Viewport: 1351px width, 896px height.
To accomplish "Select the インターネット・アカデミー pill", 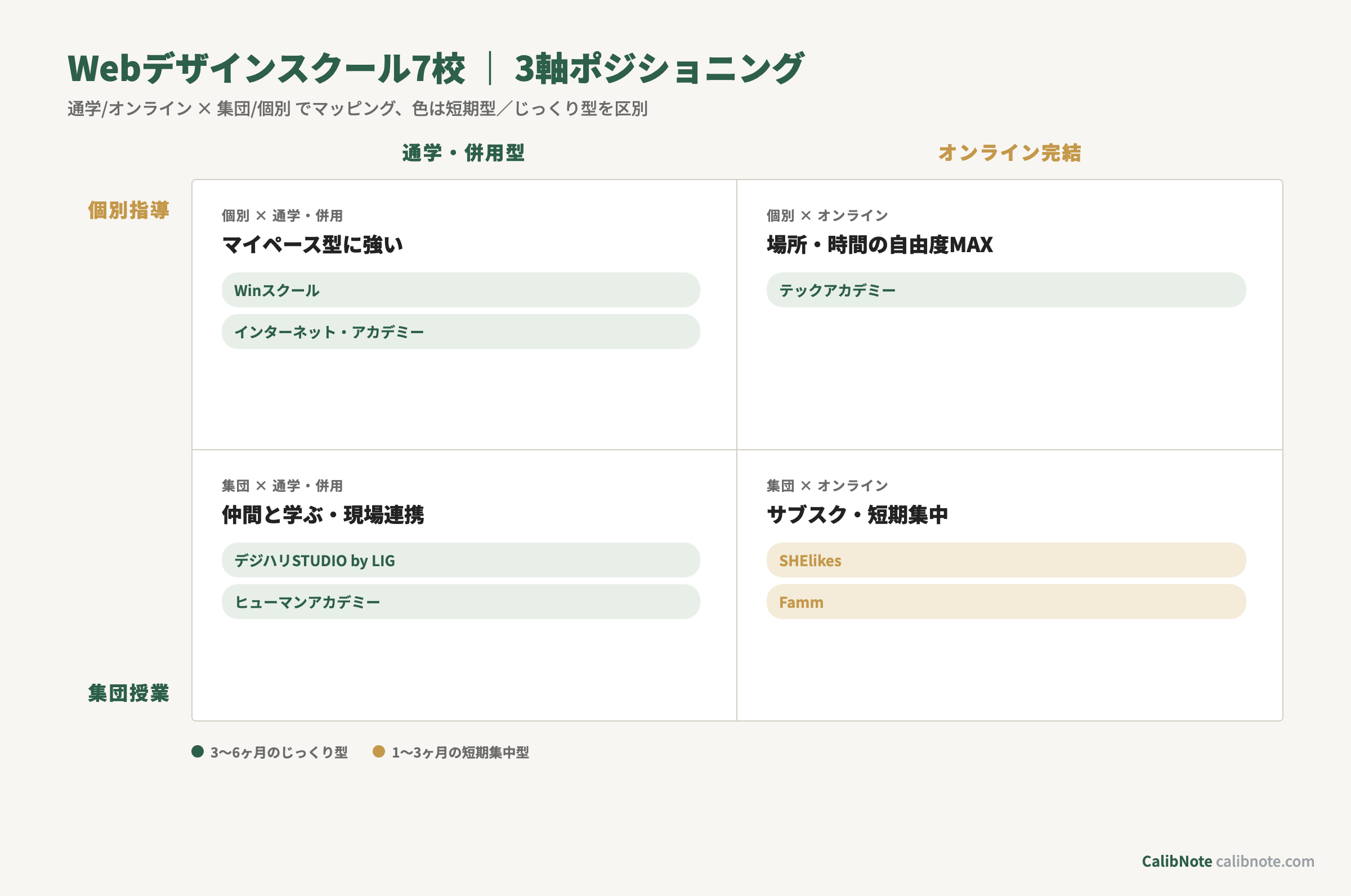I will (x=460, y=331).
